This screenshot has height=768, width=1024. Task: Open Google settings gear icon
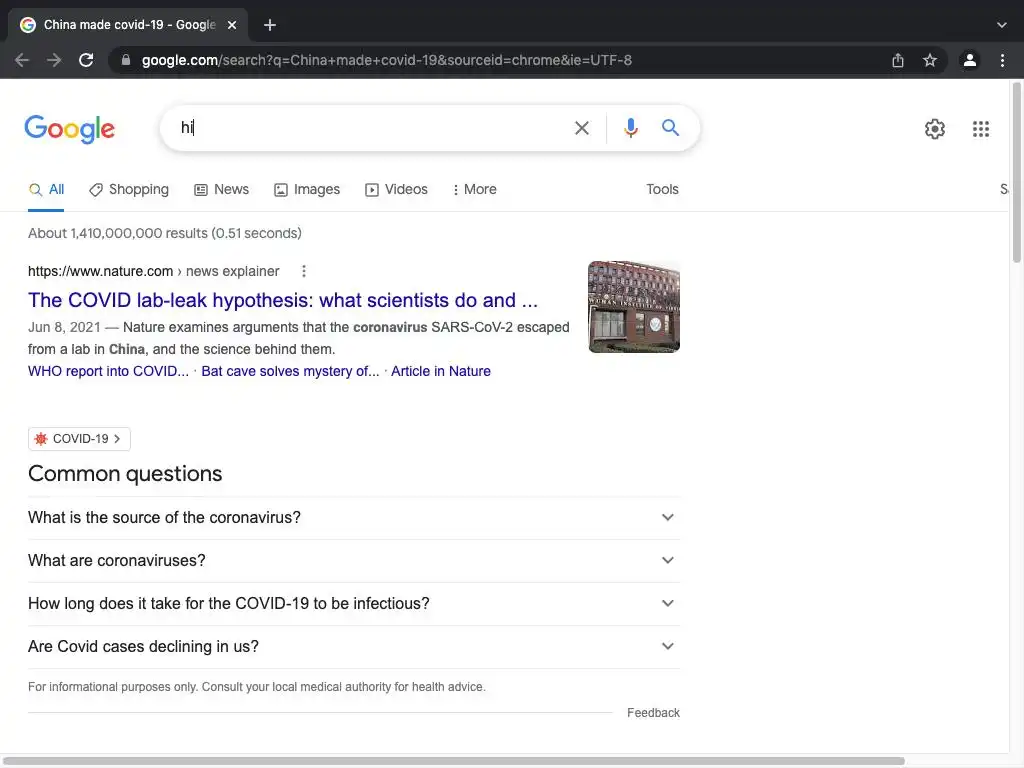pyautogui.click(x=935, y=129)
